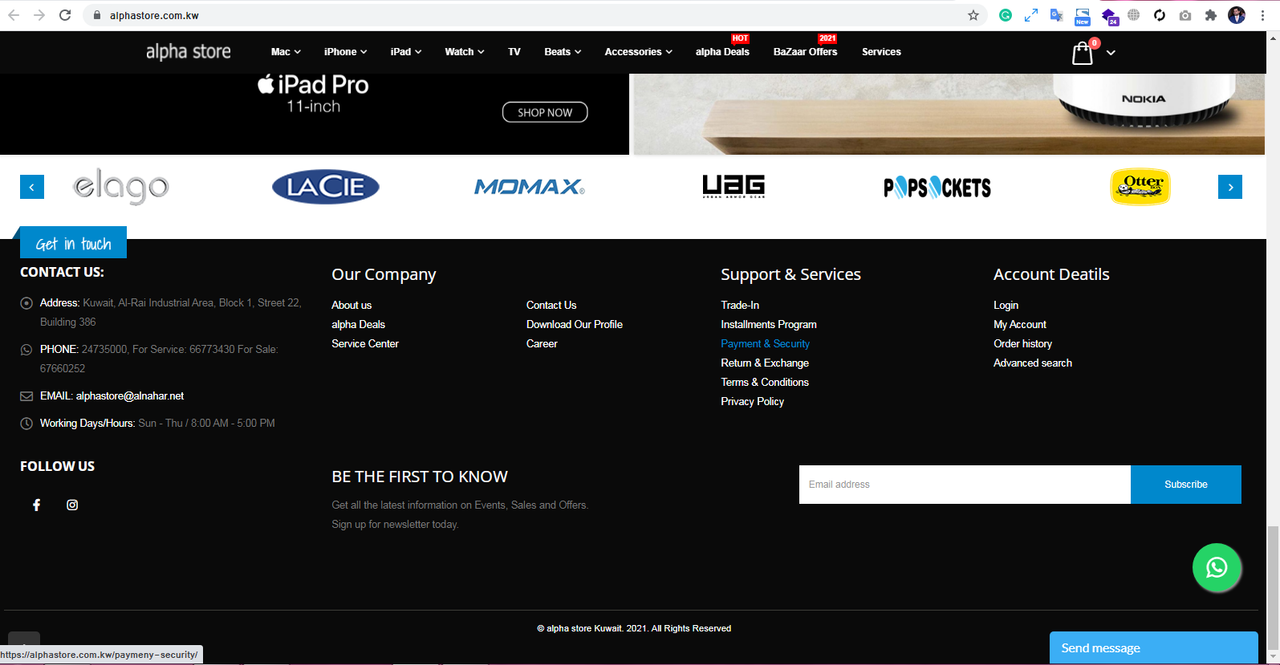Open Chrome profile avatar
1280x665 pixels.
point(1237,15)
